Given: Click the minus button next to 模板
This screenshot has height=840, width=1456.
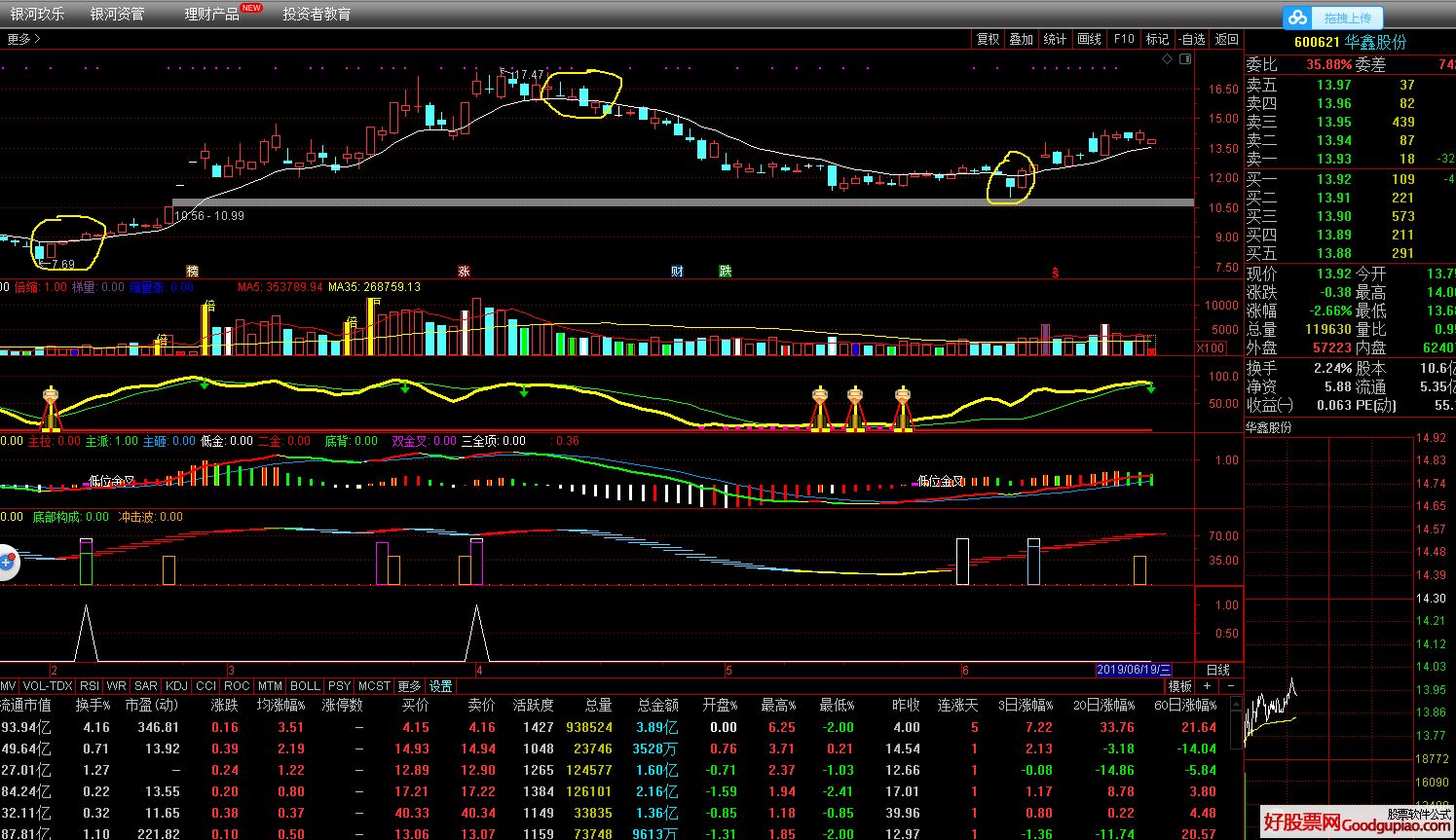Looking at the screenshot, I should [x=1229, y=686].
